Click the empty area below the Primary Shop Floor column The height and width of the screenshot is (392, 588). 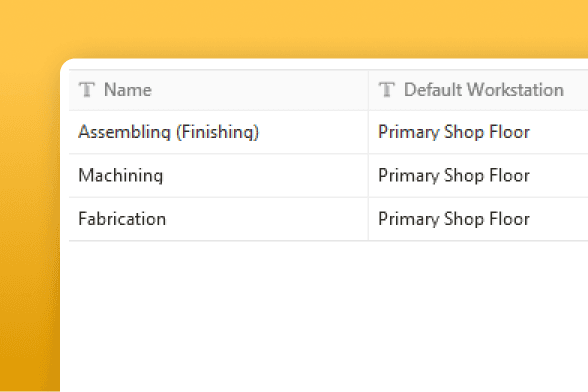pyautogui.click(x=478, y=315)
